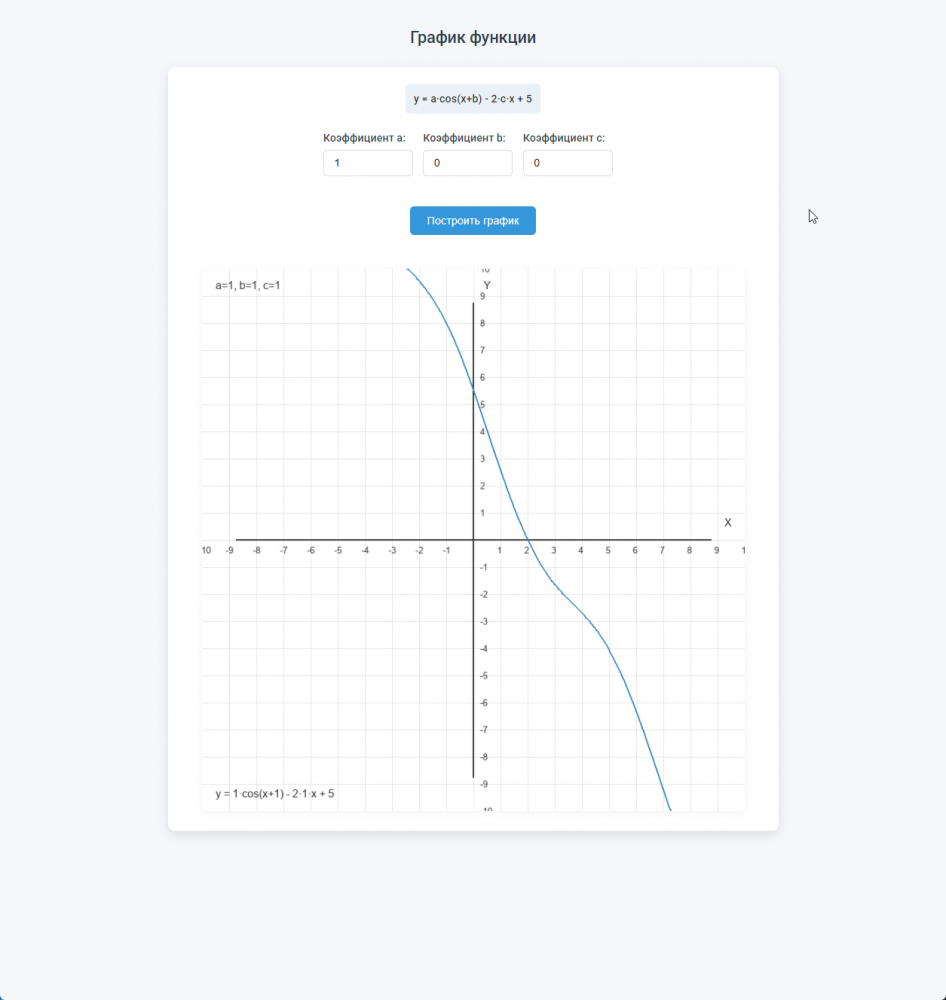Screen dimensions: 946x1000
Task: Click where the blue curve crosses the Y axis
Action: click(473, 390)
